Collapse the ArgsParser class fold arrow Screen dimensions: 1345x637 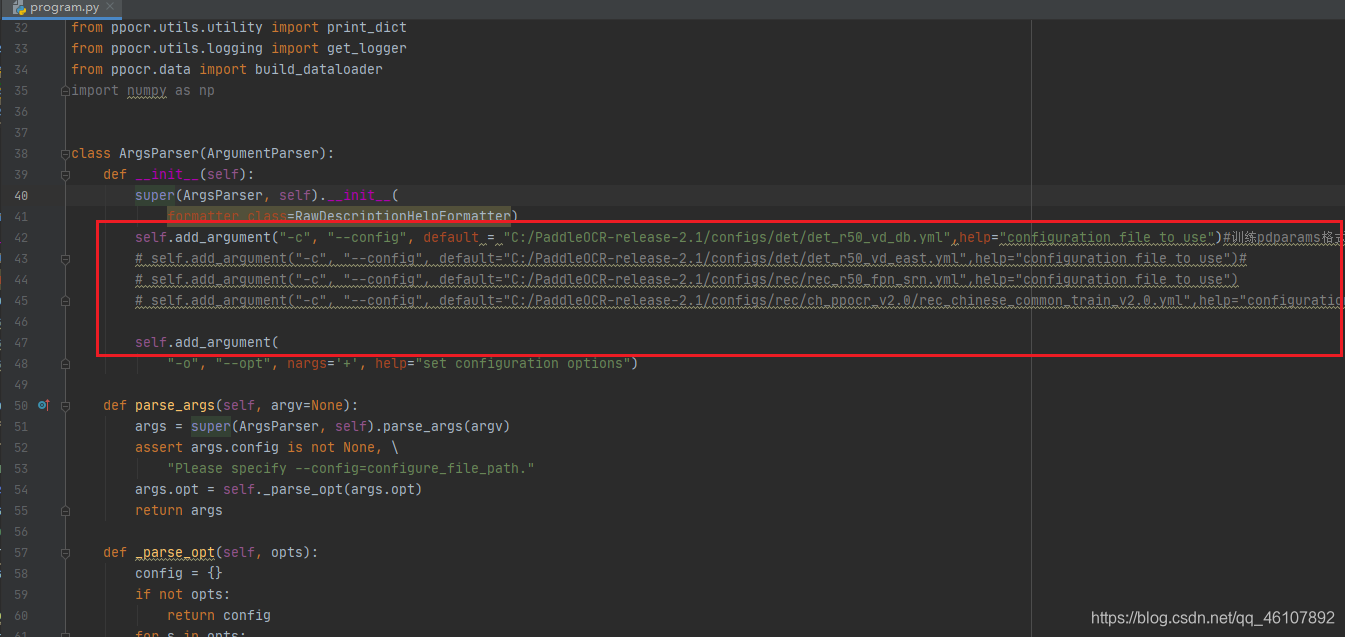[x=64, y=153]
